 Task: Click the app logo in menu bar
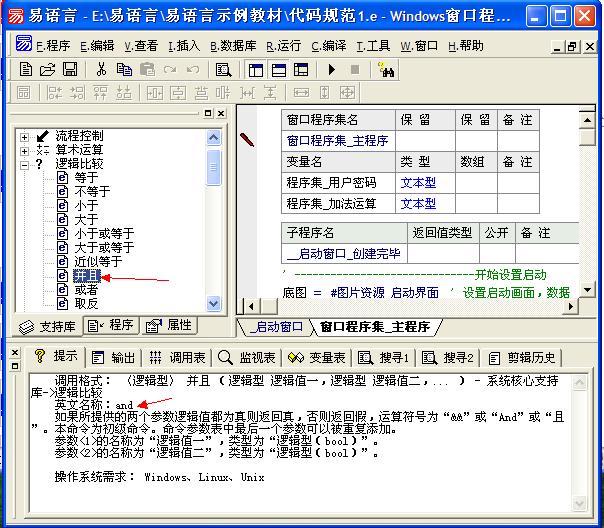(x=23, y=43)
